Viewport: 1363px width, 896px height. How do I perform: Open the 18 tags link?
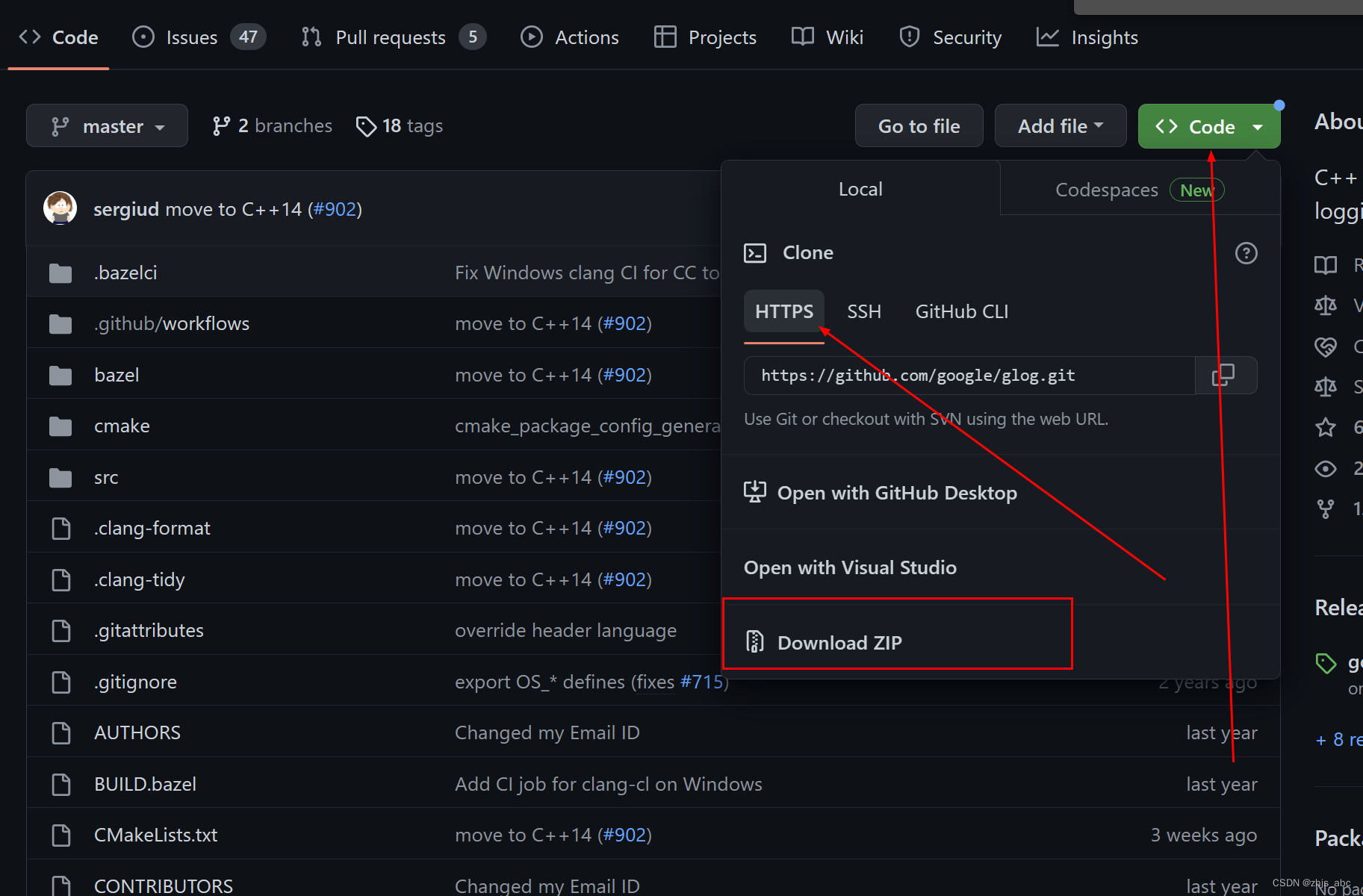(400, 126)
